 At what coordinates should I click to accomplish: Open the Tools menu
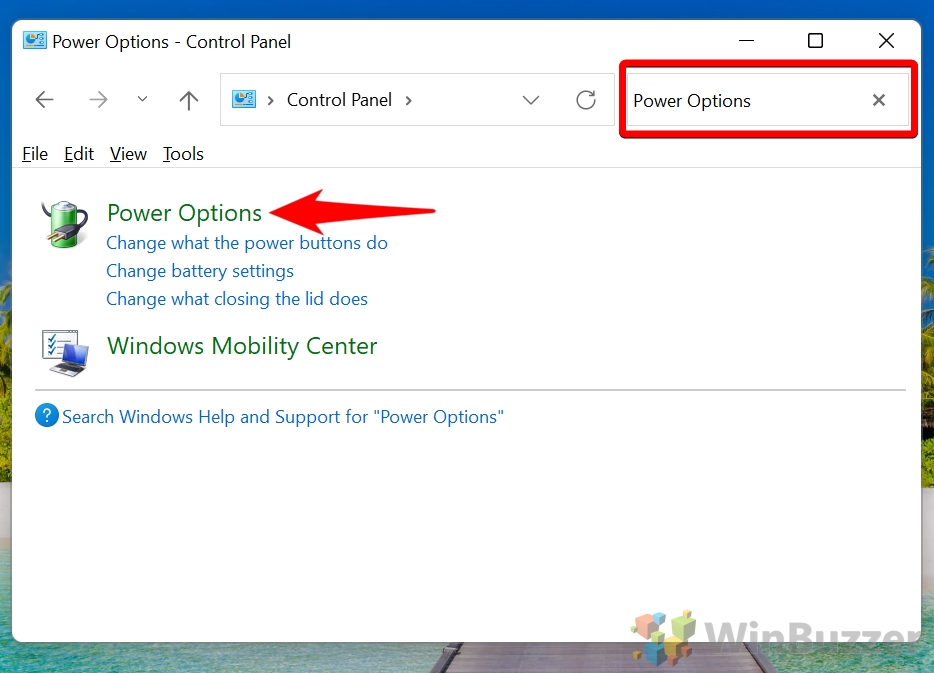click(183, 154)
